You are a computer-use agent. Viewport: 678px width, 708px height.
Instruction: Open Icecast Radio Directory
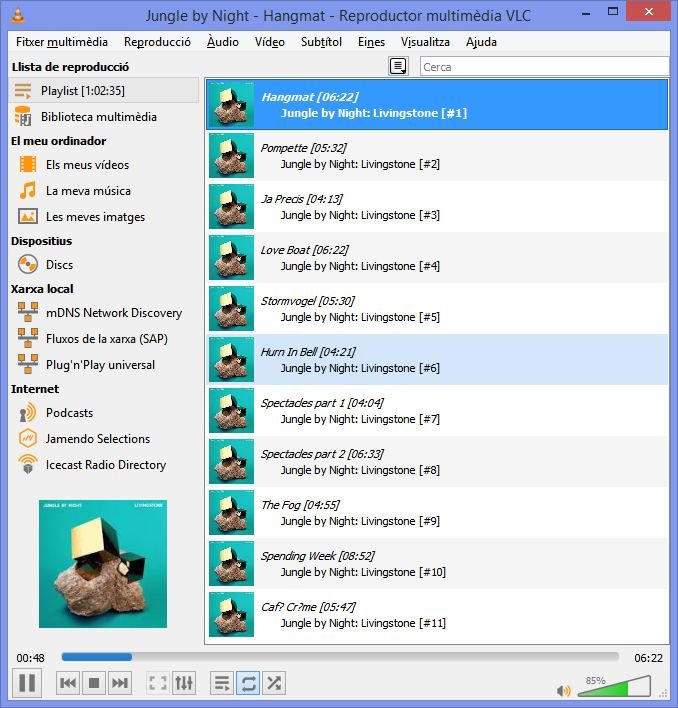coord(104,465)
